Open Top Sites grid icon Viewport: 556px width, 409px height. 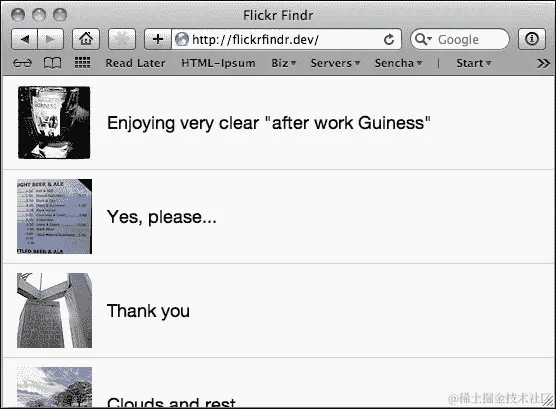82,63
